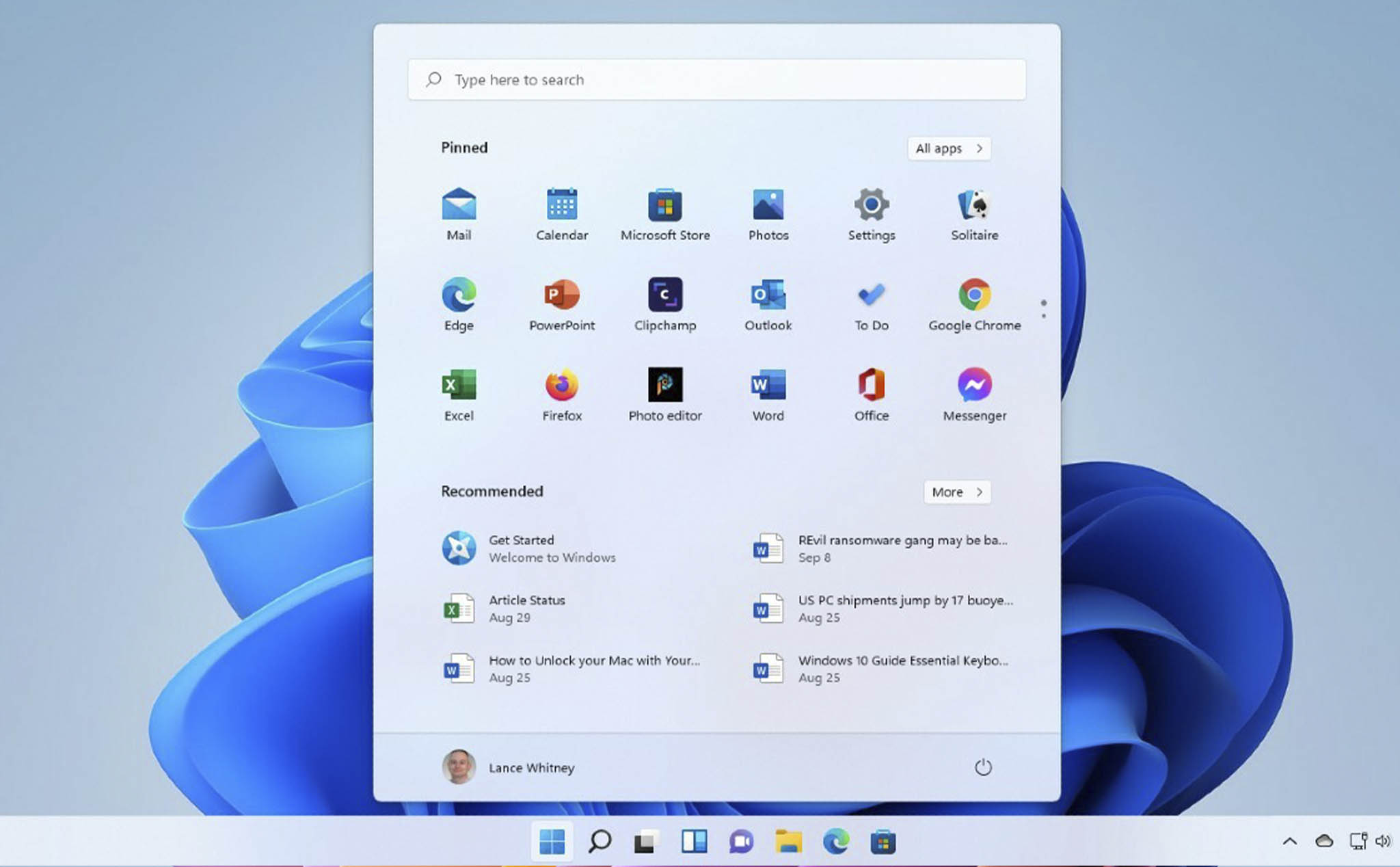Image resolution: width=1400 pixels, height=867 pixels.
Task: Click the volume speaker tray icon
Action: point(1383,841)
